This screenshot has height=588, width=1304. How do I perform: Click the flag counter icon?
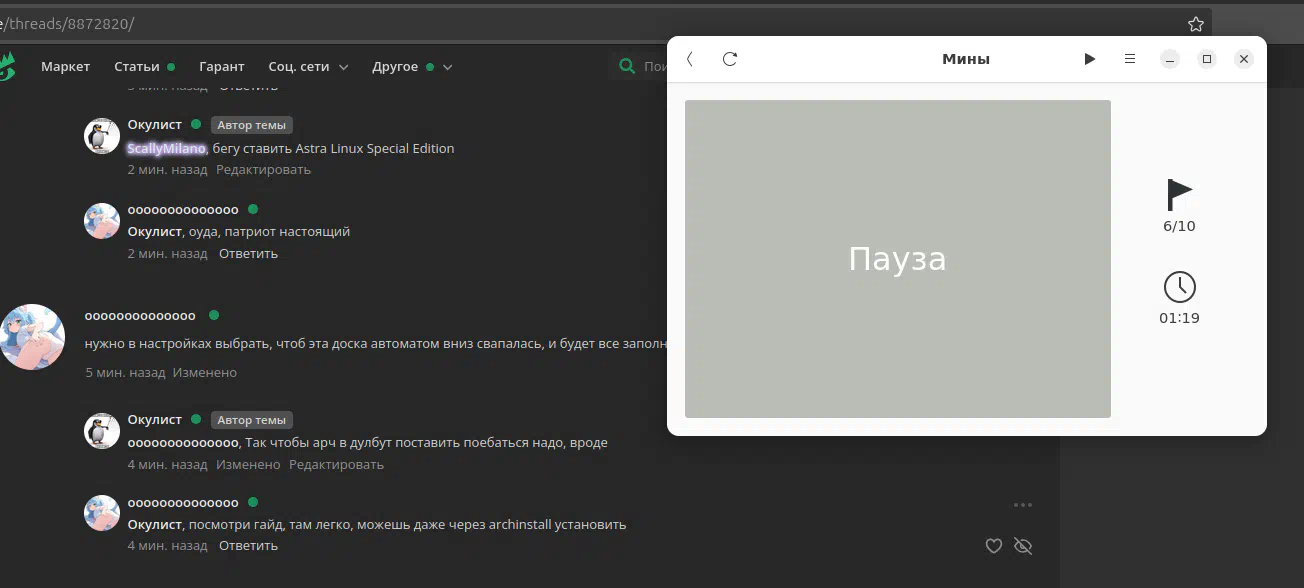click(x=1180, y=194)
